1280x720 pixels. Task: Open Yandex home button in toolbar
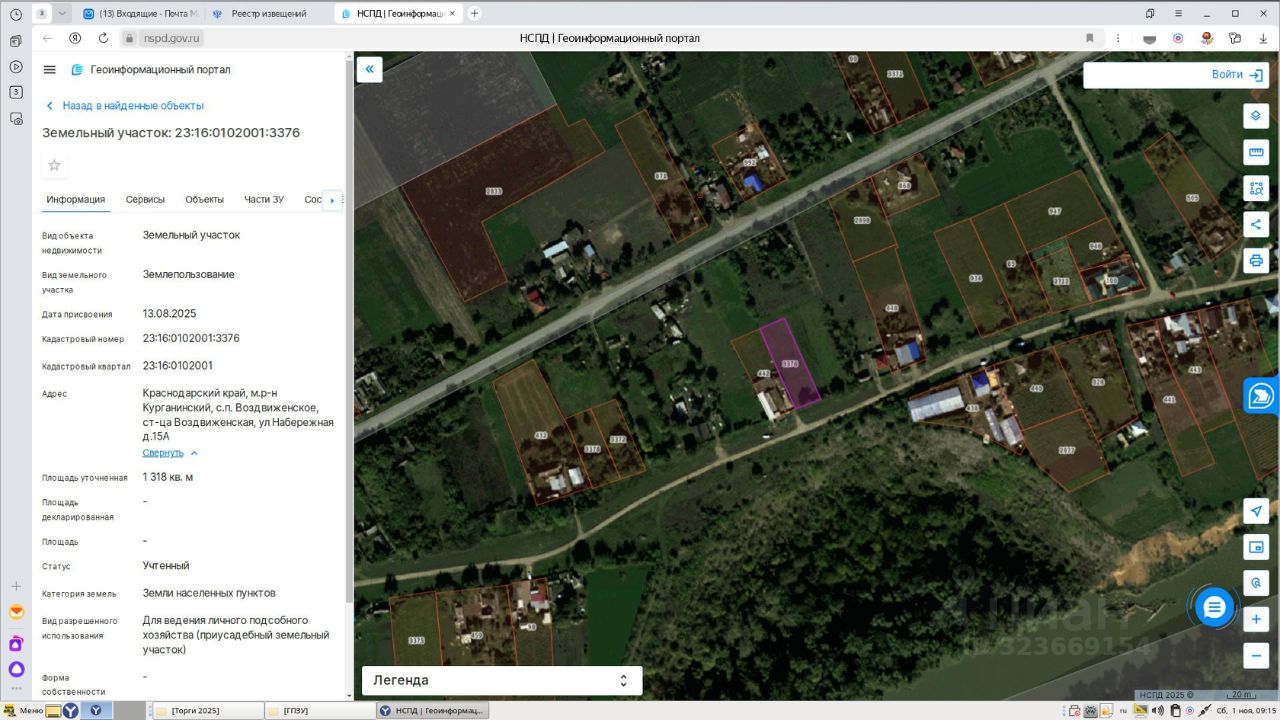click(75, 38)
